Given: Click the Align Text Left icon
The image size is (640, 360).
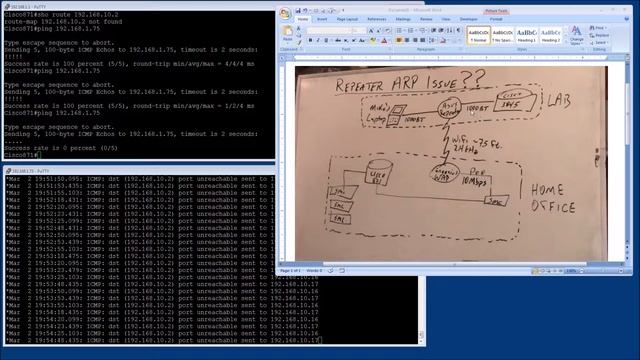Looking at the screenshot, I should coord(399,40).
